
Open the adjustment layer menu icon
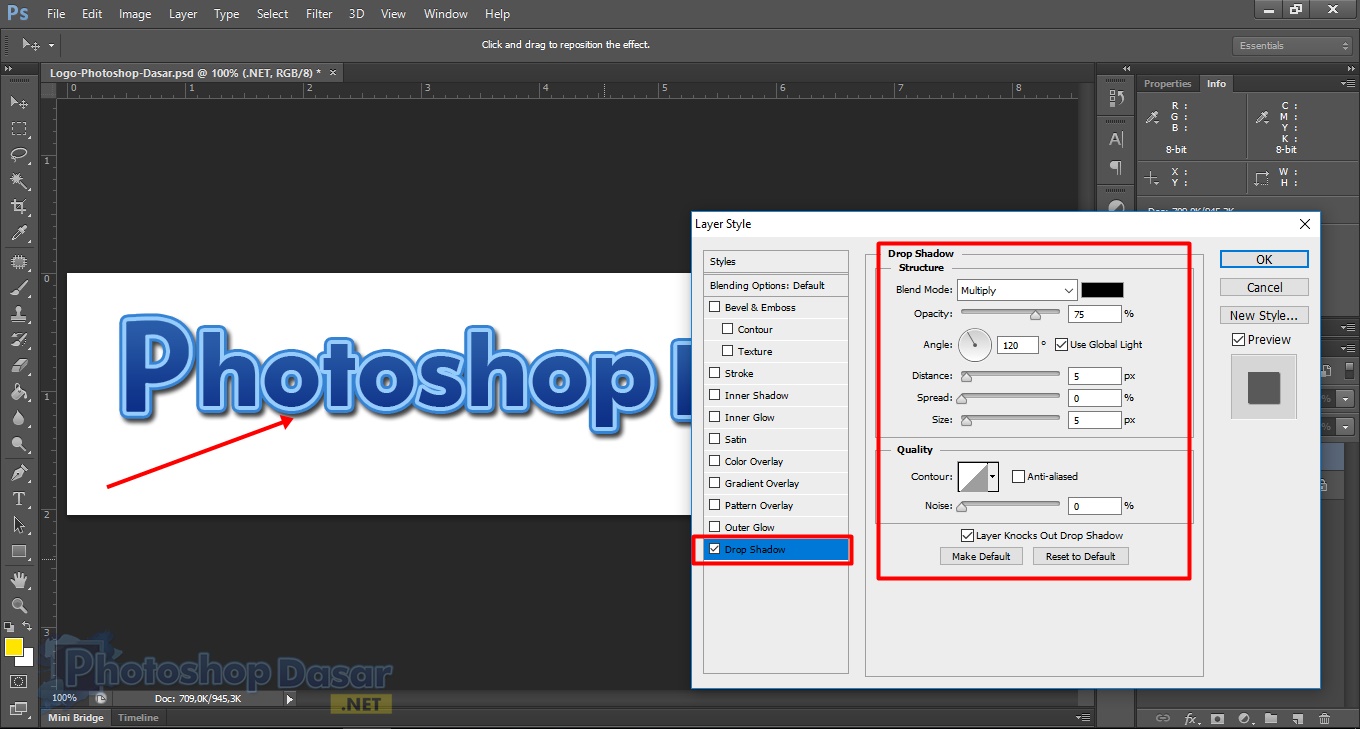click(x=1244, y=718)
